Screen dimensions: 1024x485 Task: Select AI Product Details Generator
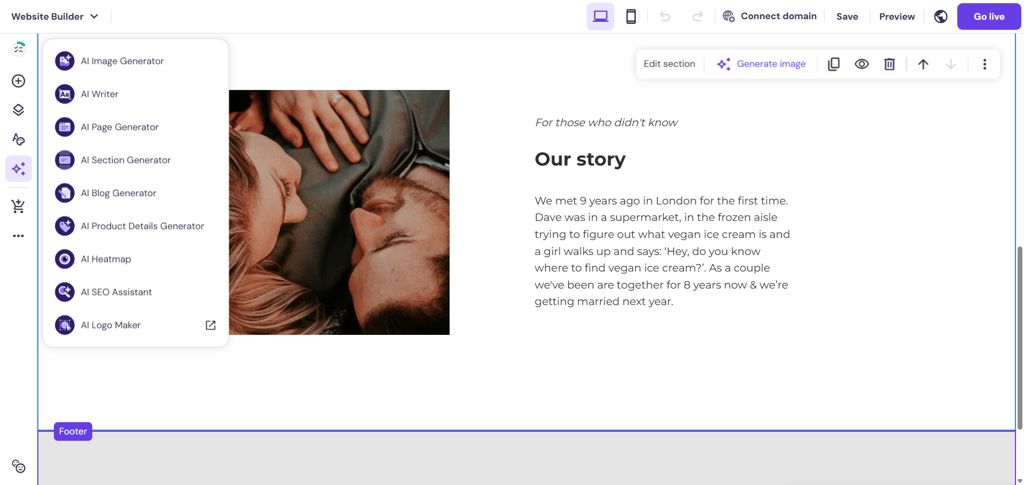click(136, 226)
